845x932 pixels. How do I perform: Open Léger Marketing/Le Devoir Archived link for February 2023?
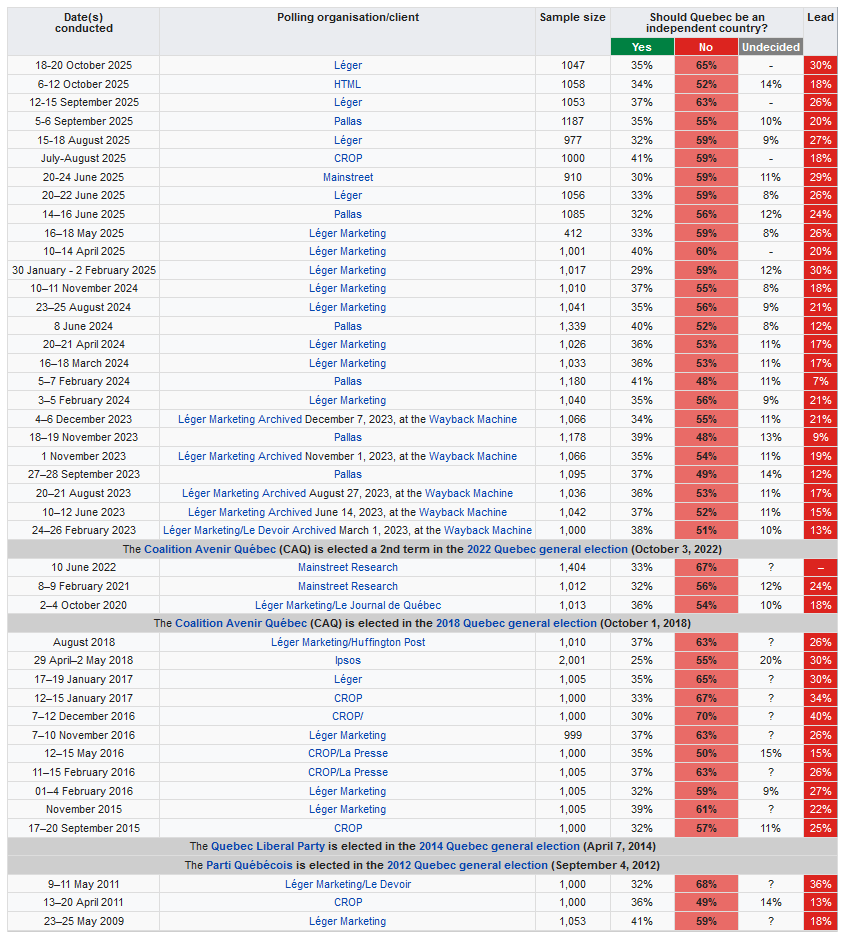point(249,530)
